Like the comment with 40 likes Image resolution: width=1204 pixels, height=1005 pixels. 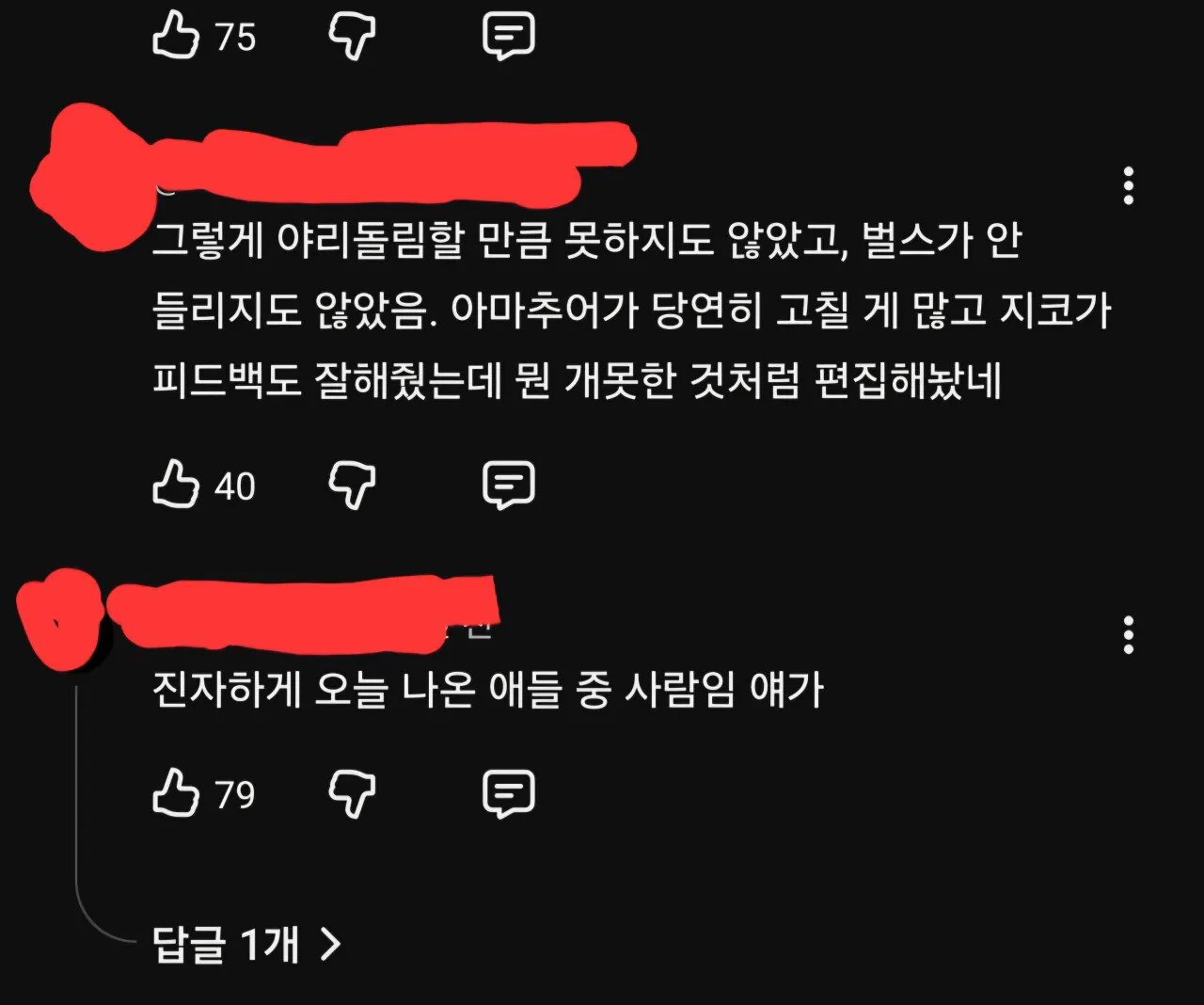point(176,485)
